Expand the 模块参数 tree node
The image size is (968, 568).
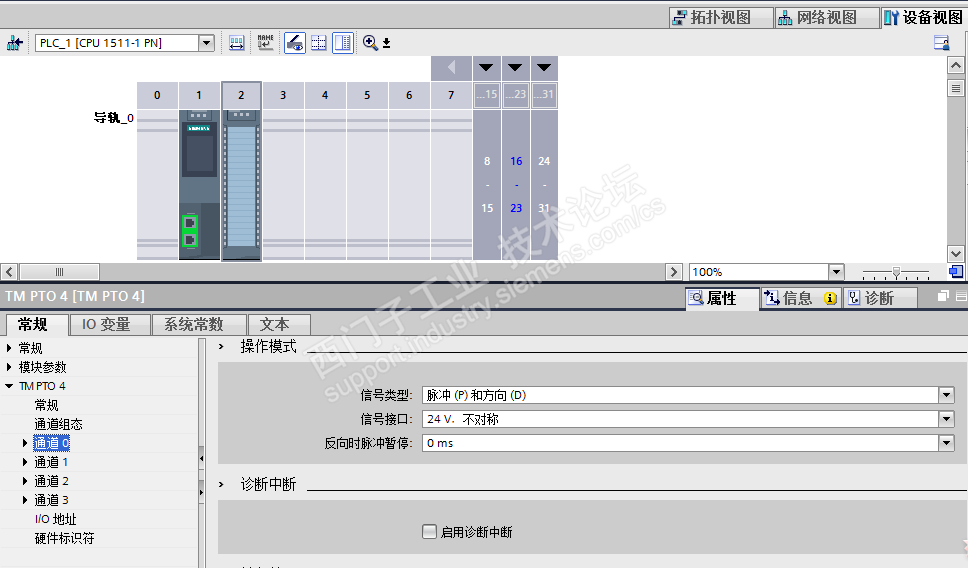coord(9,367)
